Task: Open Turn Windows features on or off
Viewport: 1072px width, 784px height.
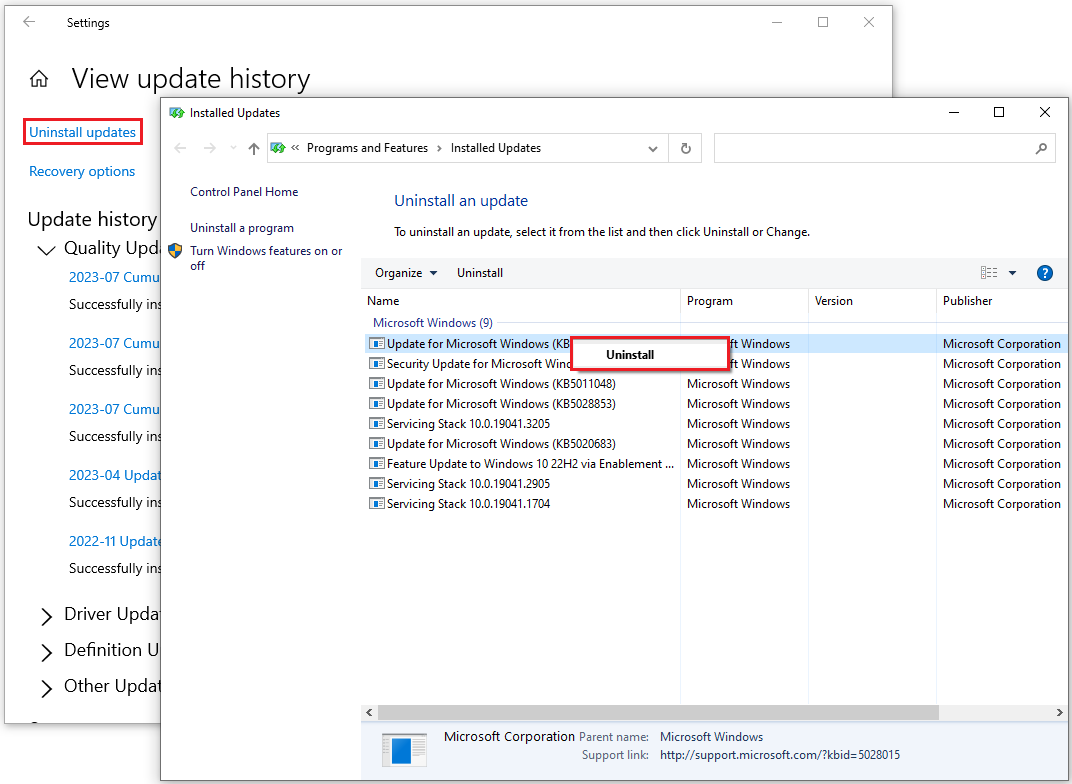Action: click(x=266, y=258)
